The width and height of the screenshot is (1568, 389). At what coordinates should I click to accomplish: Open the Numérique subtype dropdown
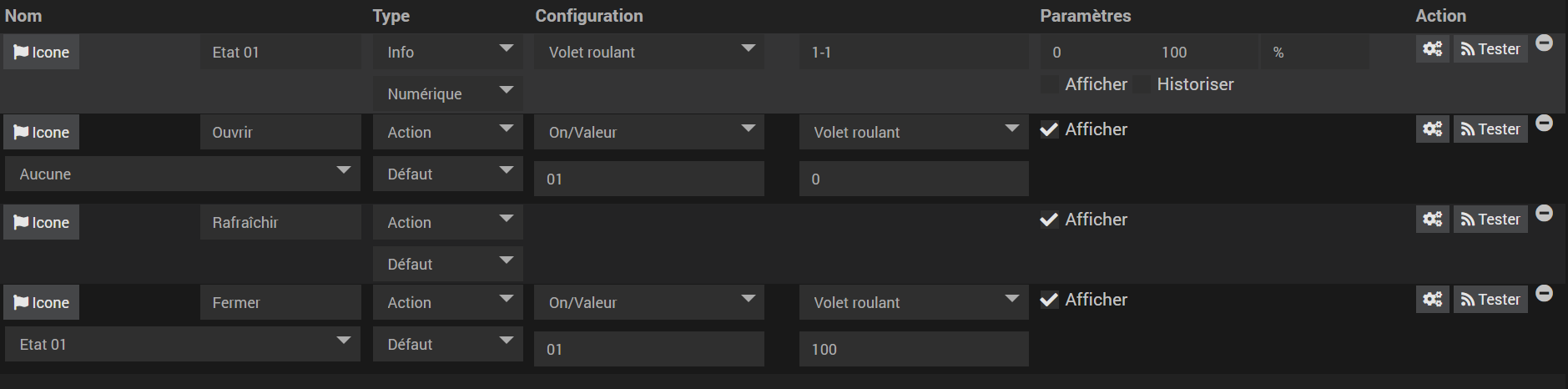coord(447,93)
